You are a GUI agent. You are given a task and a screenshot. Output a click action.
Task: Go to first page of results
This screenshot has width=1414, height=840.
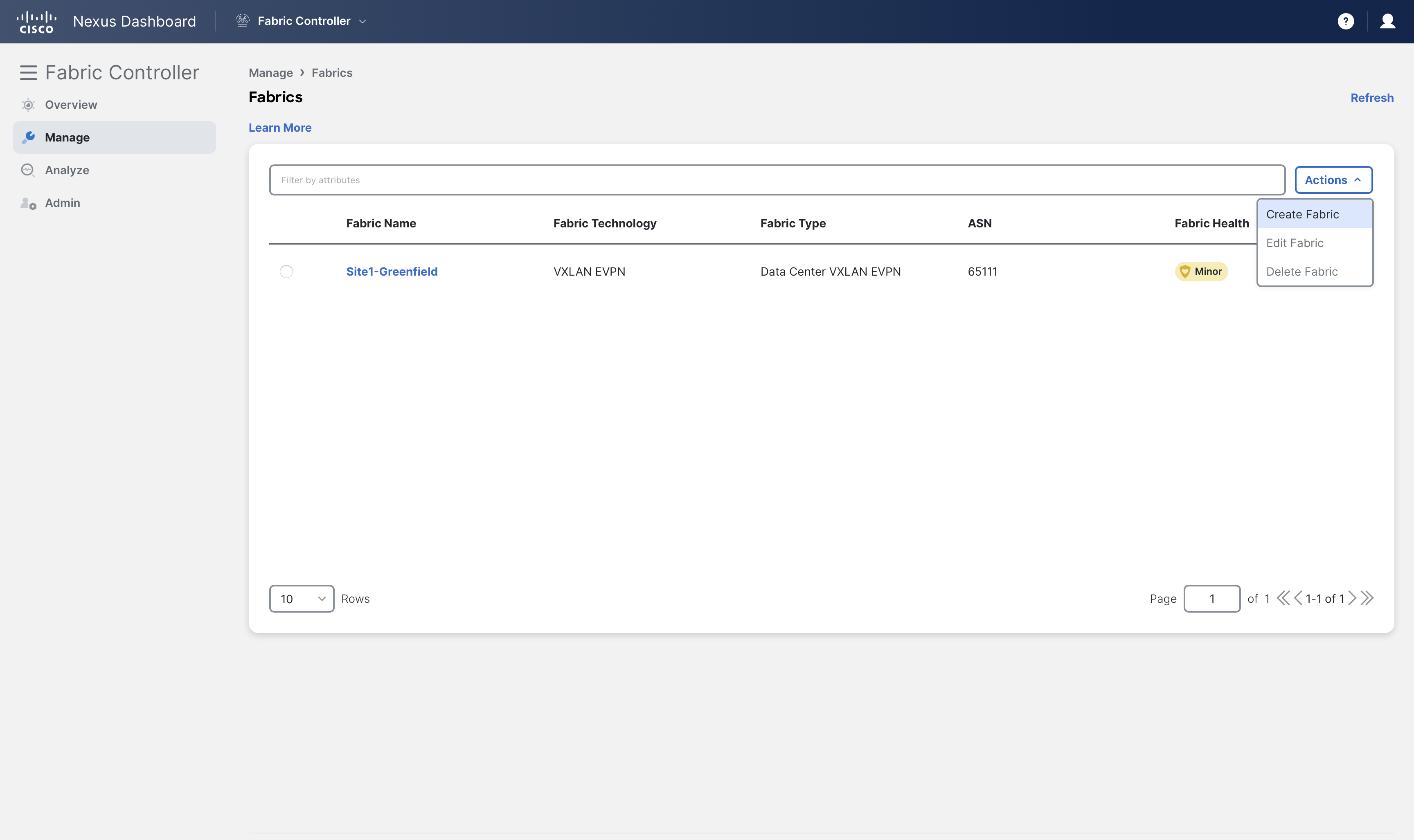(1283, 598)
